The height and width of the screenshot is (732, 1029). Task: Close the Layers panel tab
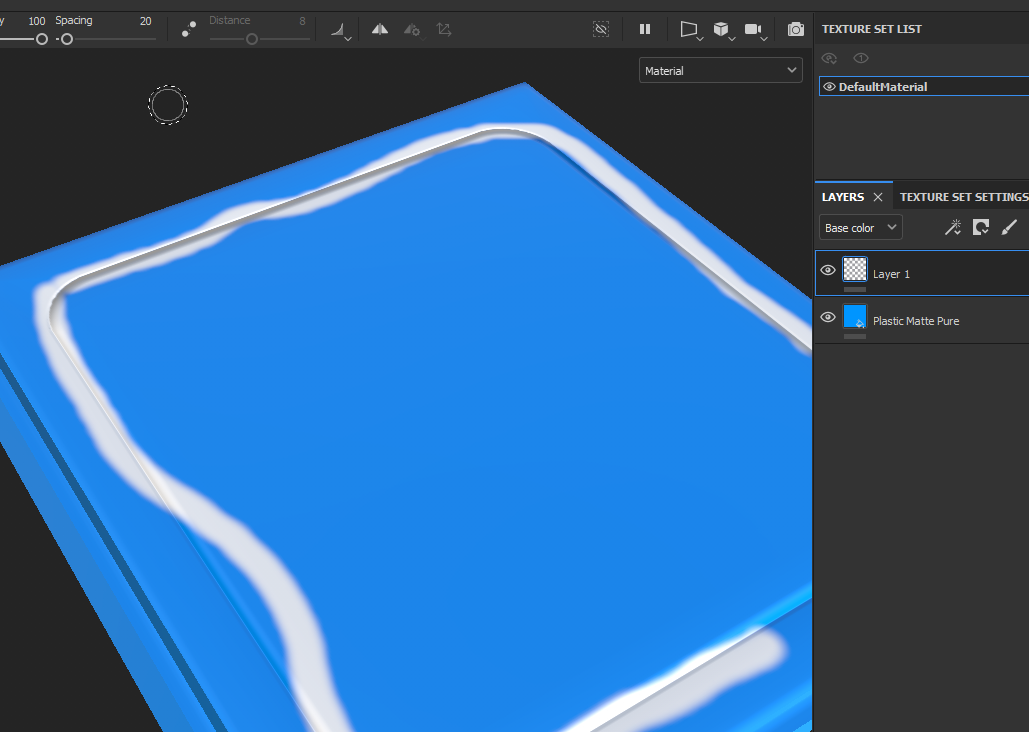(878, 197)
